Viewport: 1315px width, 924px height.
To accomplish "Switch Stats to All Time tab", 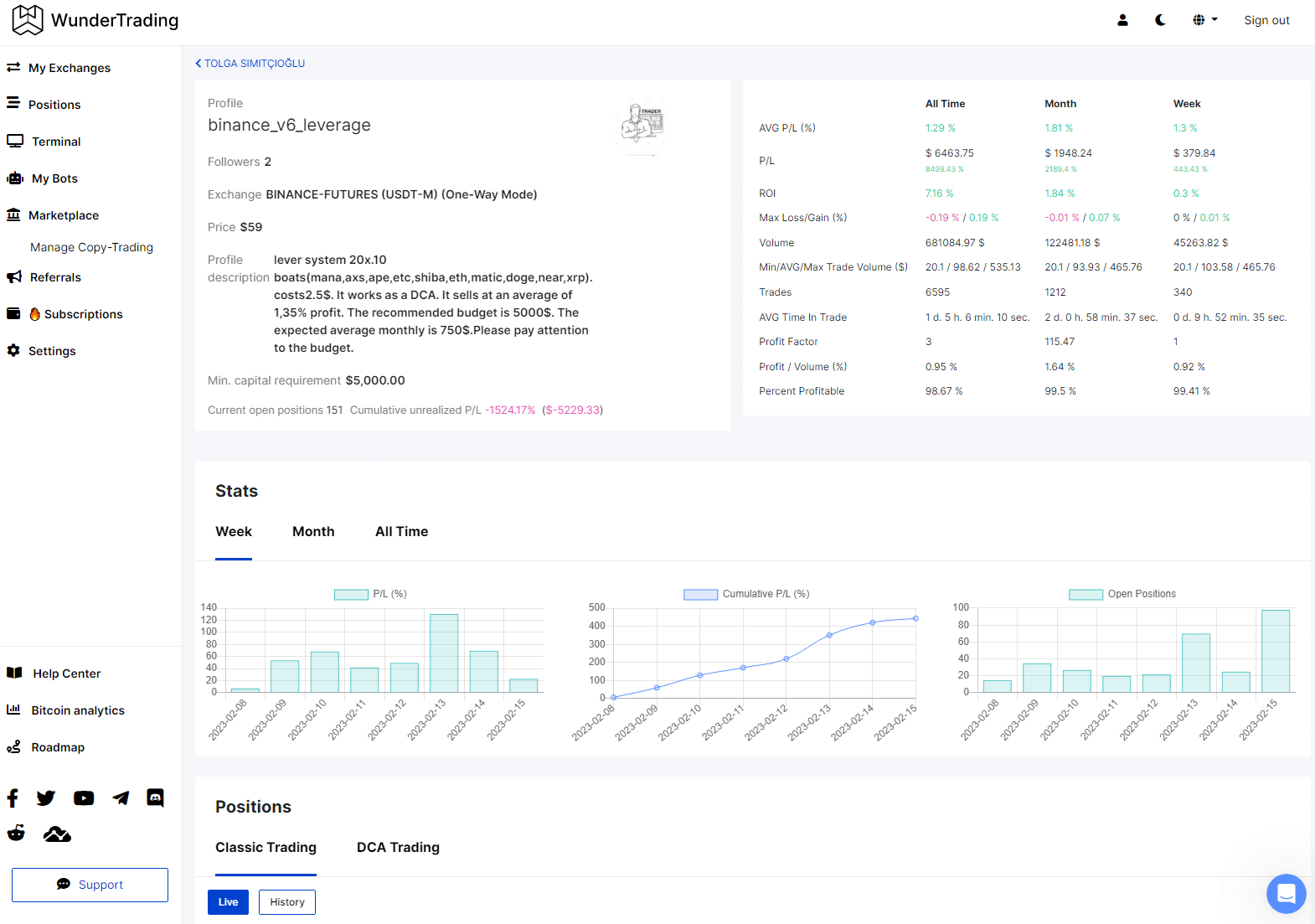I will pyautogui.click(x=402, y=532).
